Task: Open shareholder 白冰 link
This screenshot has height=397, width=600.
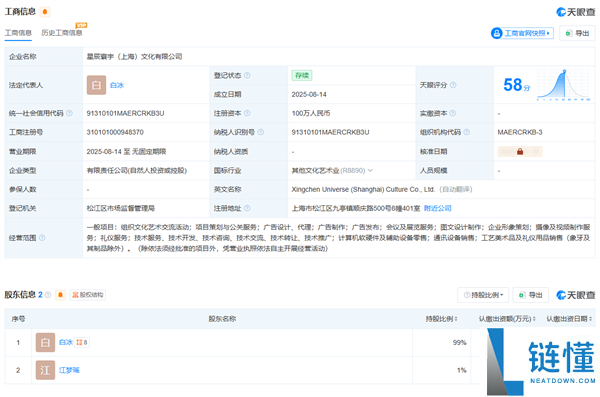Action: coord(66,342)
